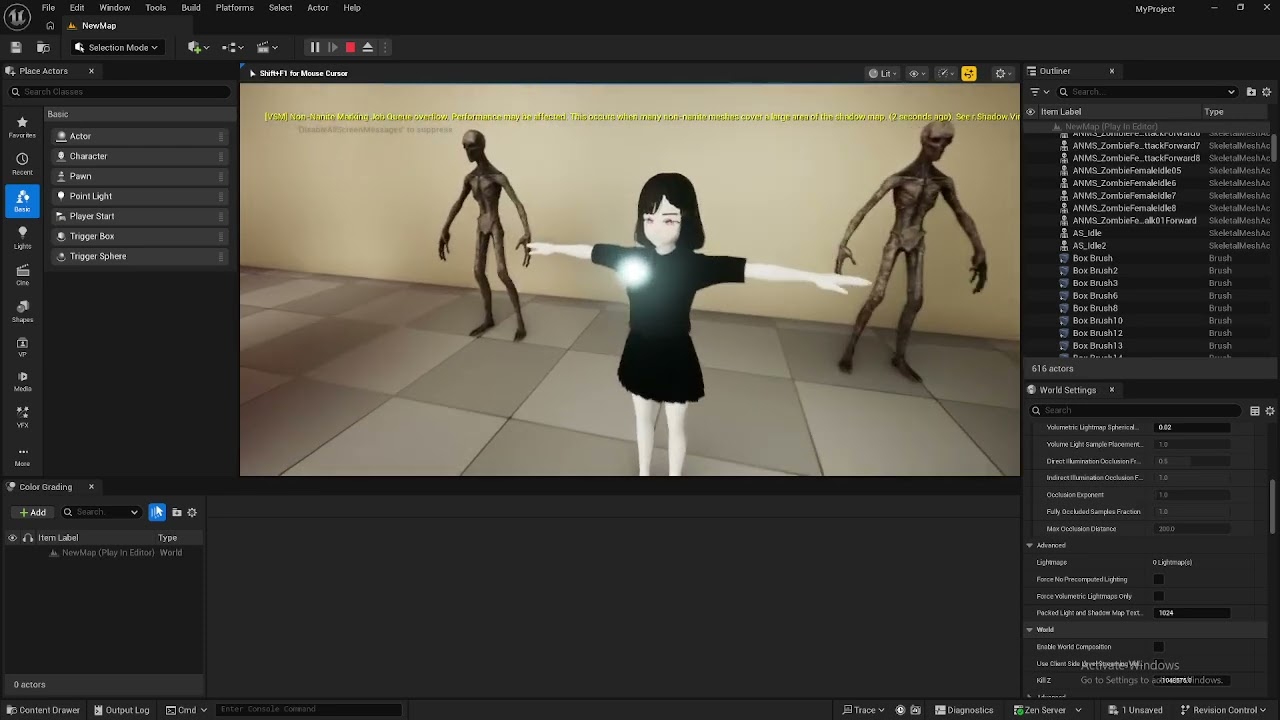Open the Lit view mode dropdown
The height and width of the screenshot is (720, 1280).
point(881,73)
